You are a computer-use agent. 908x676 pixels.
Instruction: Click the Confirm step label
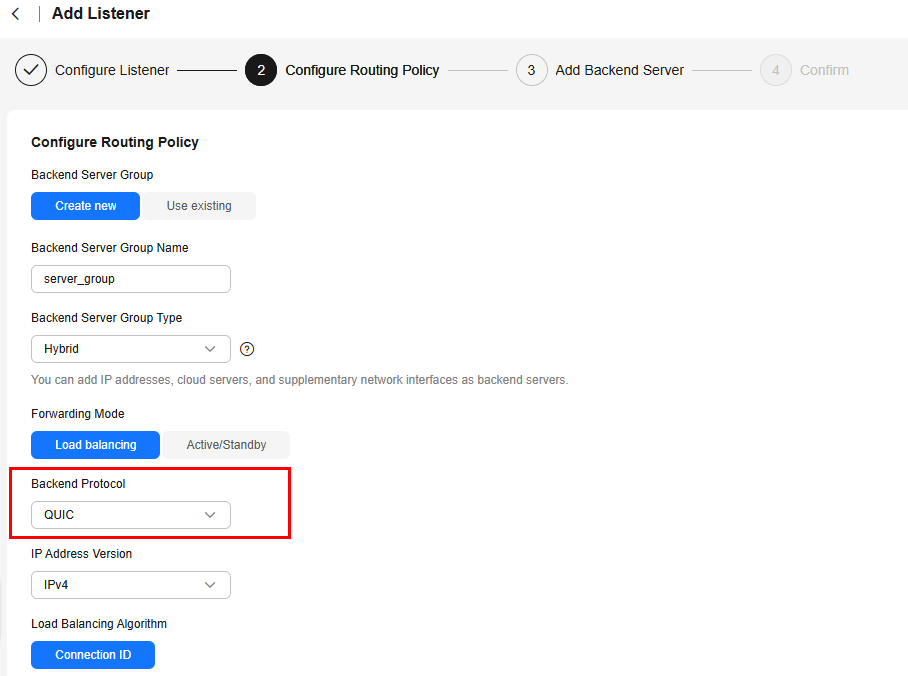tap(824, 70)
